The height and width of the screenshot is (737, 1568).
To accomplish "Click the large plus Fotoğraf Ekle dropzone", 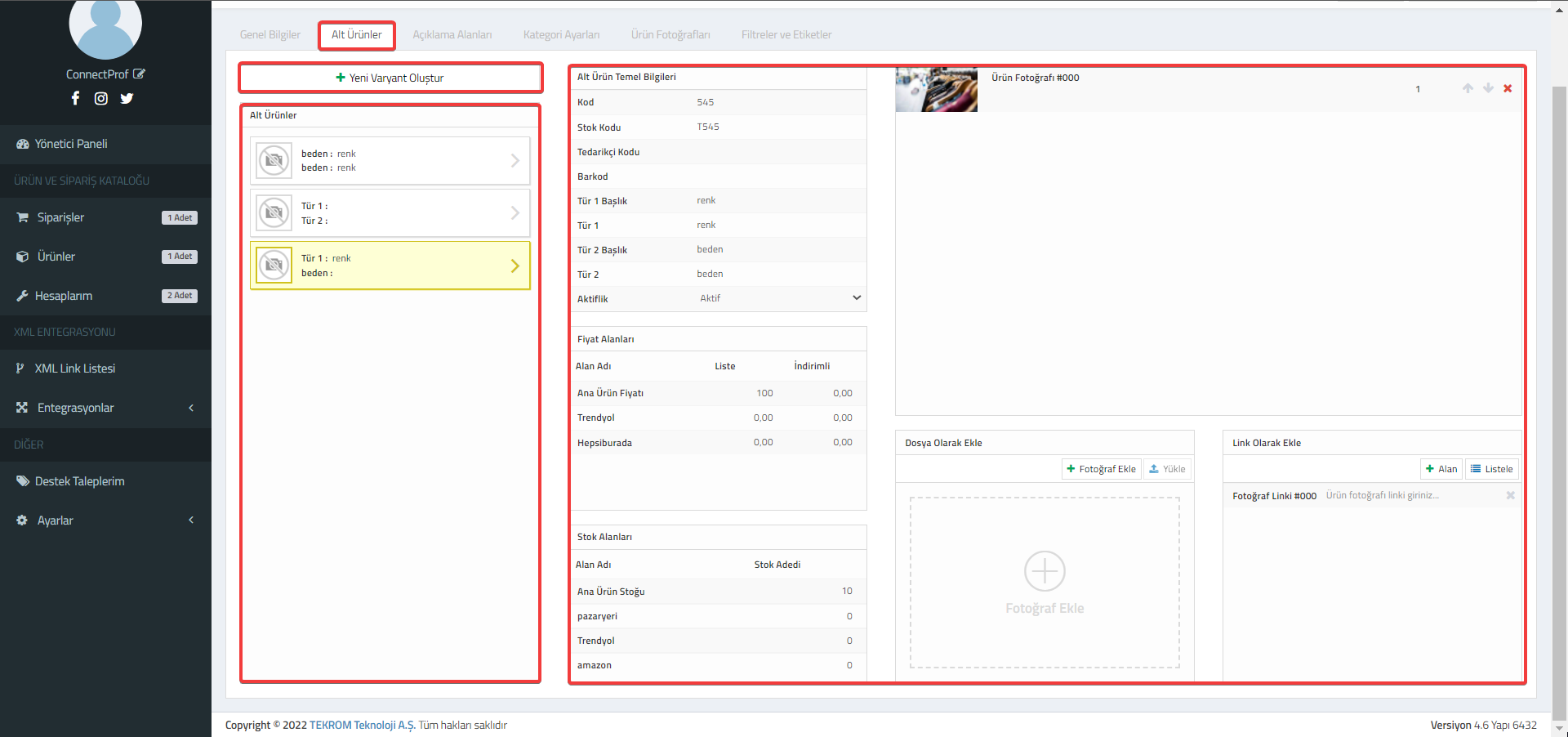I will pyautogui.click(x=1045, y=583).
